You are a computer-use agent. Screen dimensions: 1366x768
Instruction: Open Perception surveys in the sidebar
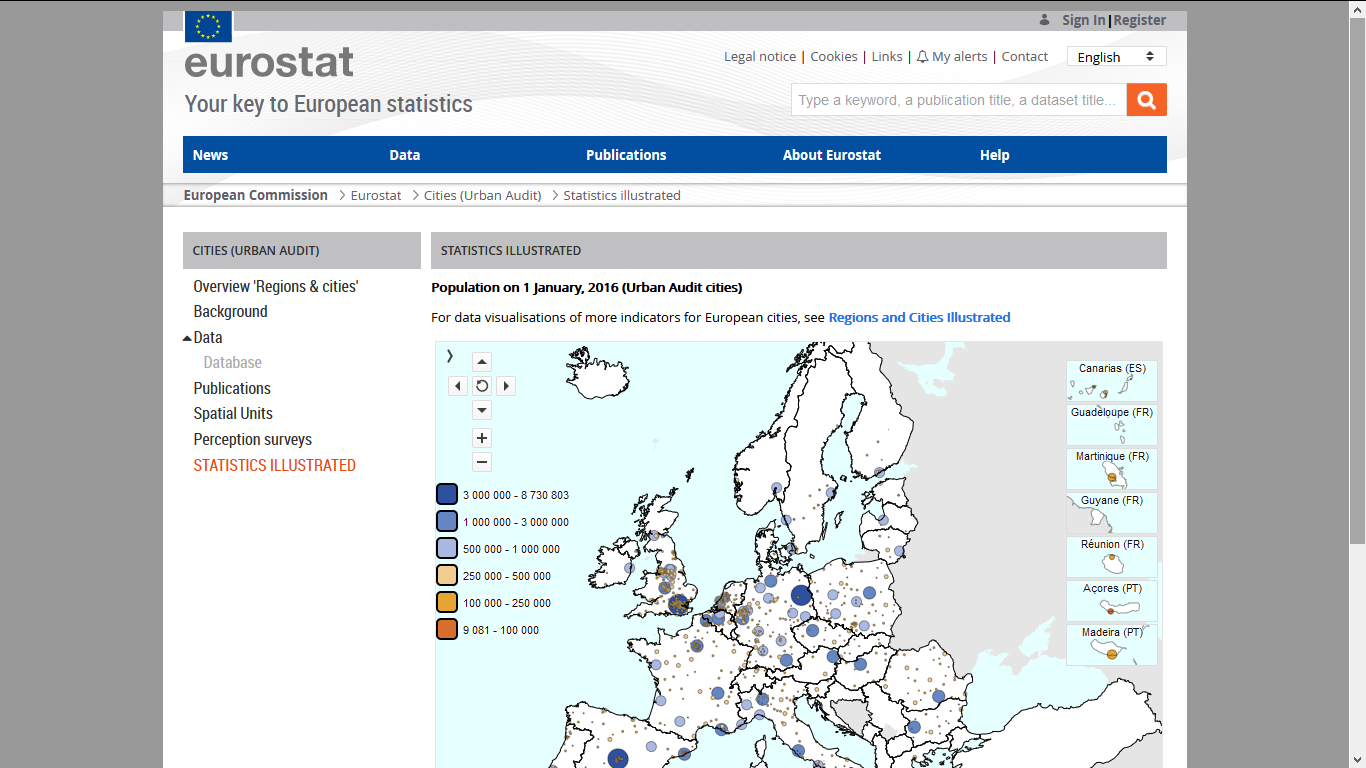253,440
